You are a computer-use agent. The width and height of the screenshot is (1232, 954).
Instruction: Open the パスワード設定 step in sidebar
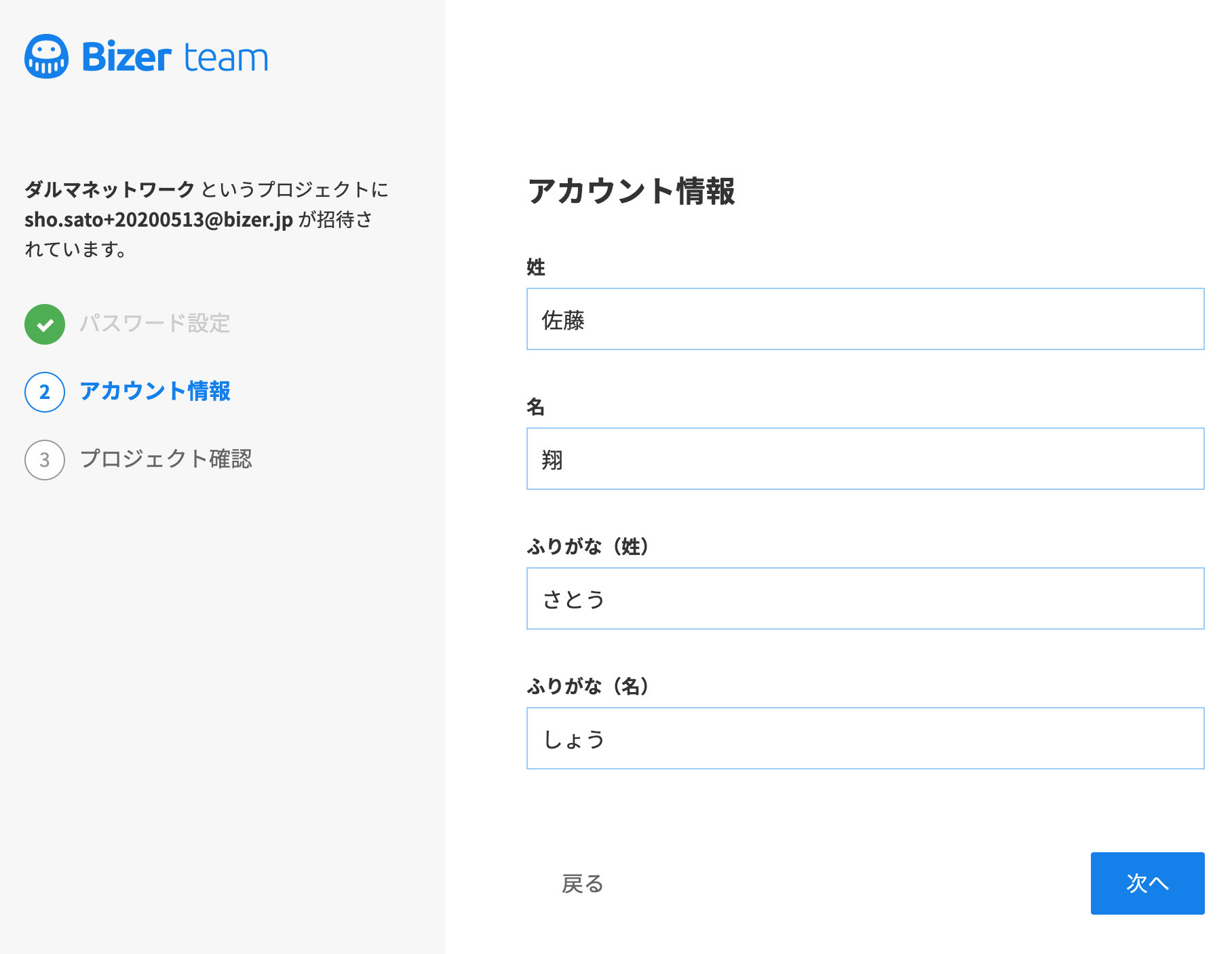[155, 324]
